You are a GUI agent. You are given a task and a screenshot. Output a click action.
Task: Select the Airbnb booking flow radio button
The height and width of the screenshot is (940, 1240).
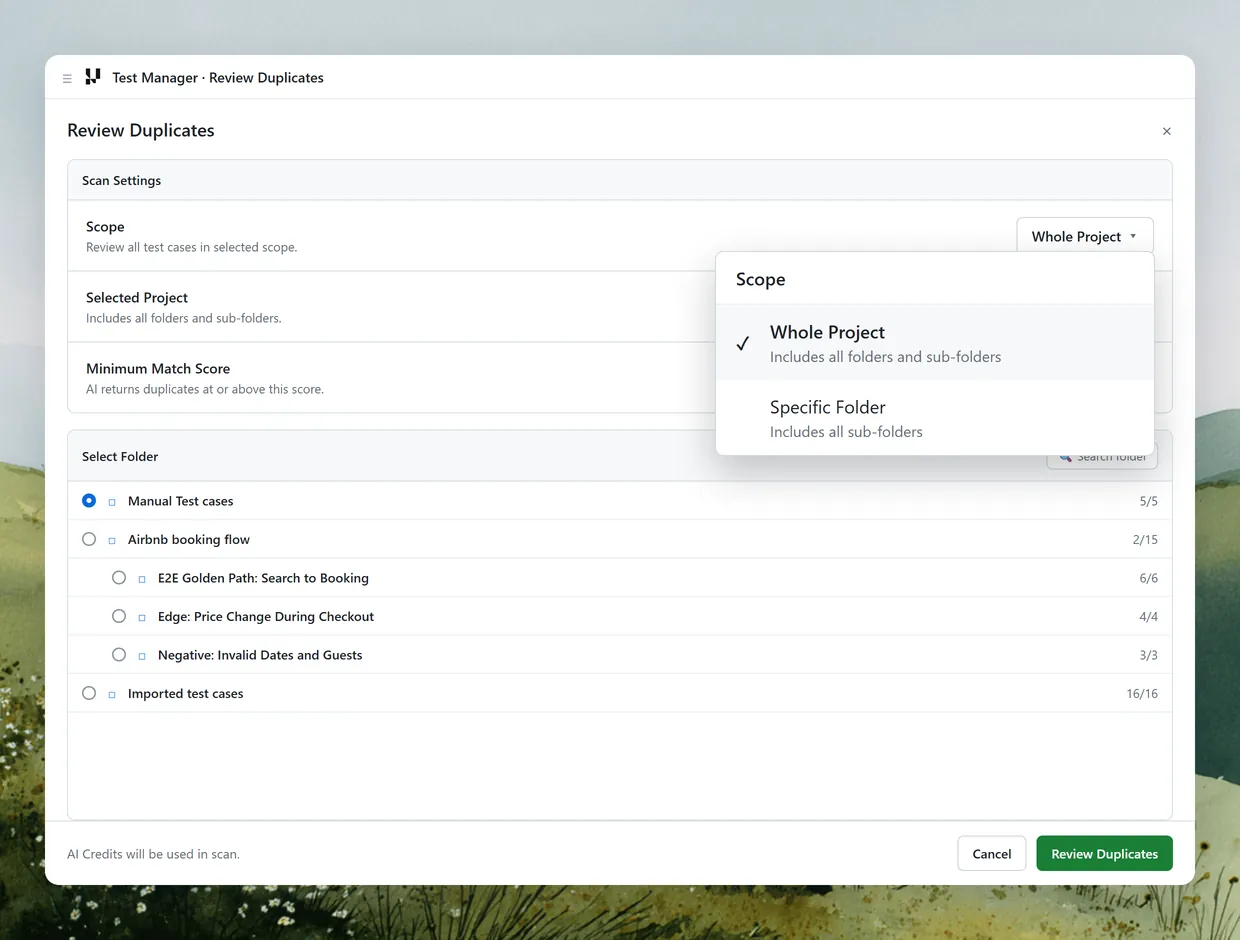(89, 539)
